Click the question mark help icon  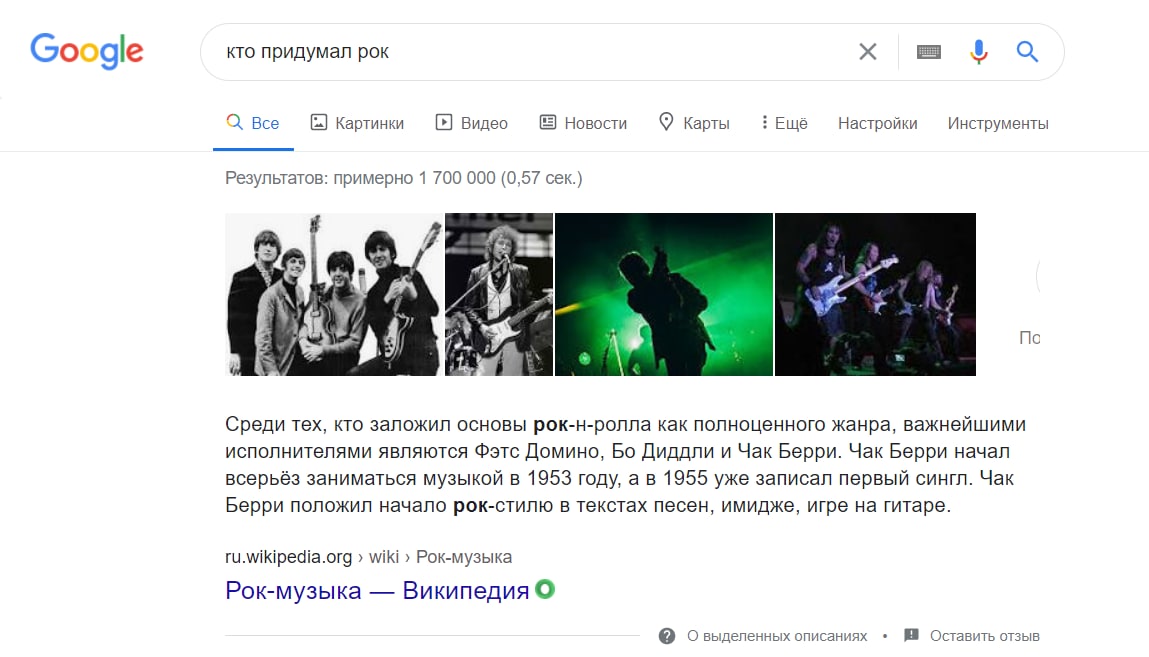coord(667,636)
